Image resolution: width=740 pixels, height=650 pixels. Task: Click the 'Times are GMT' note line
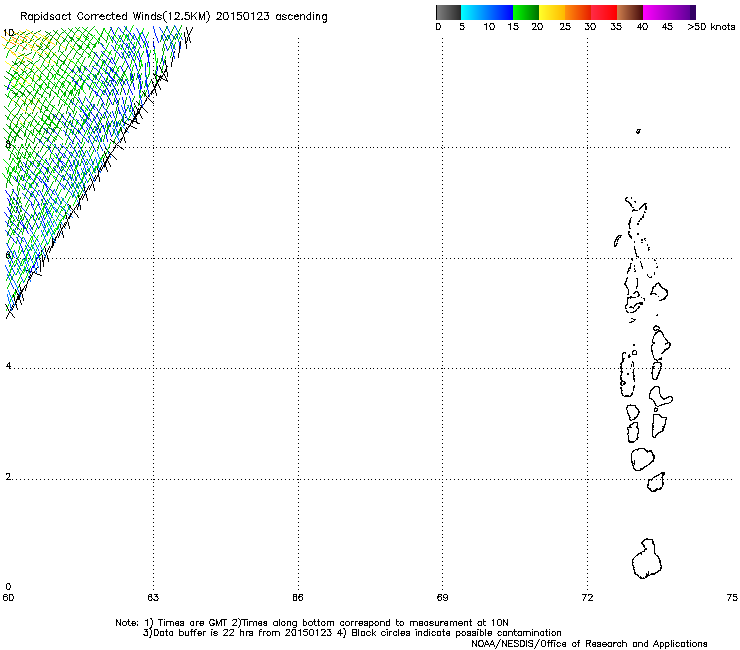pos(312,623)
